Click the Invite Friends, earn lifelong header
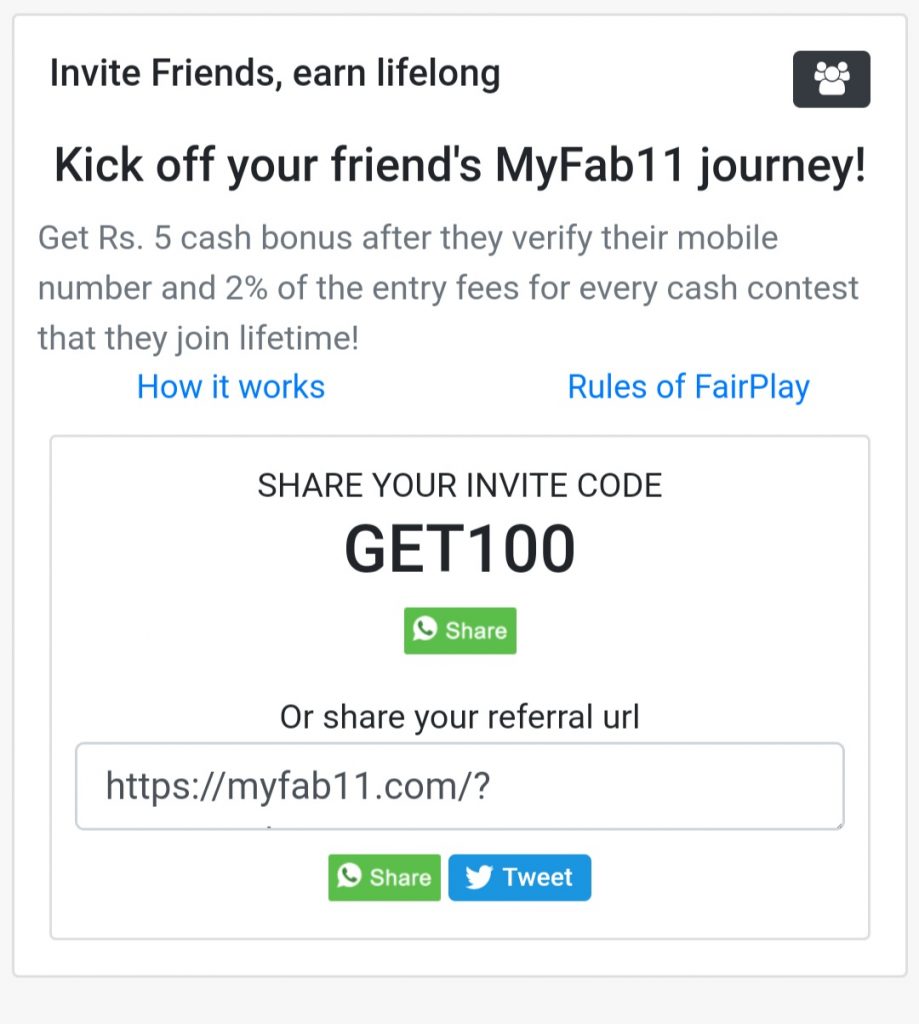This screenshot has width=919, height=1024. pos(275,73)
